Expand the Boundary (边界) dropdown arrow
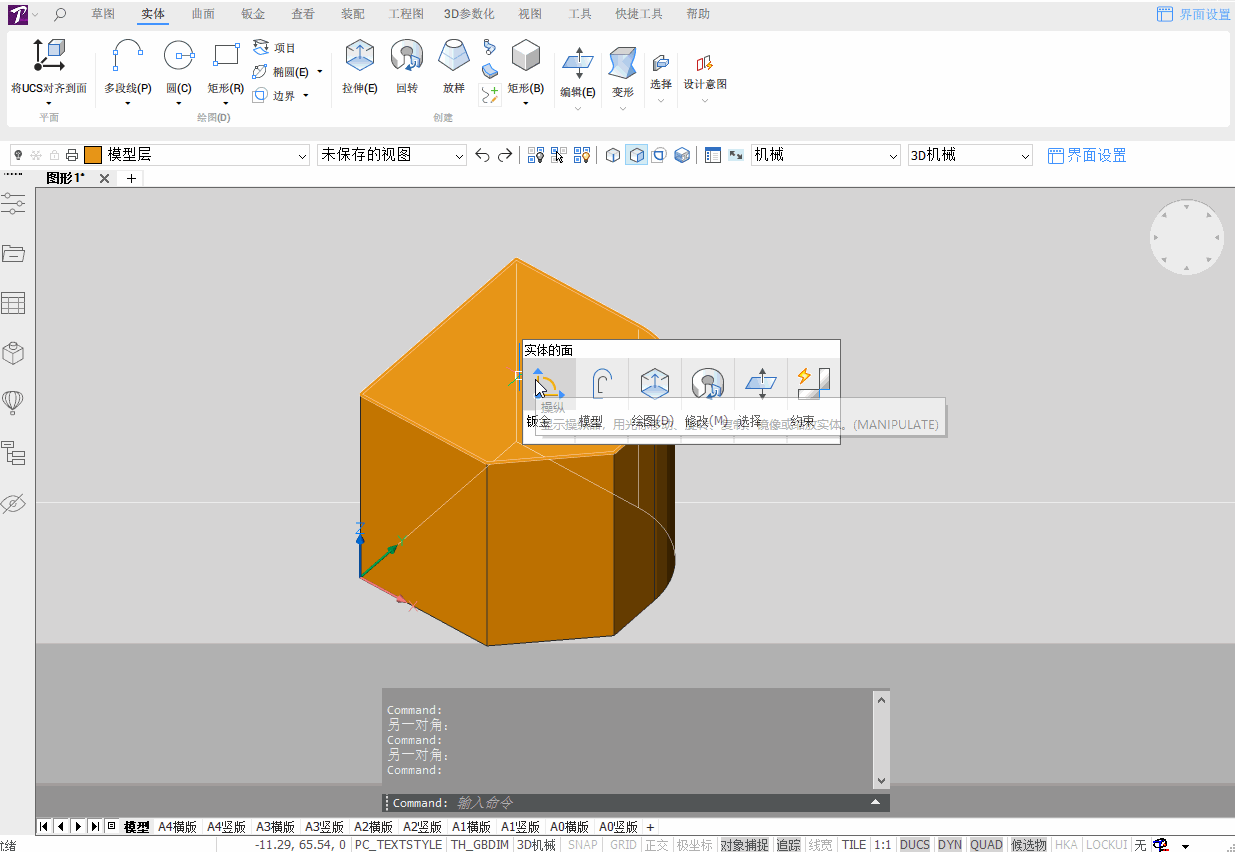The image size is (1235, 852). click(305, 96)
